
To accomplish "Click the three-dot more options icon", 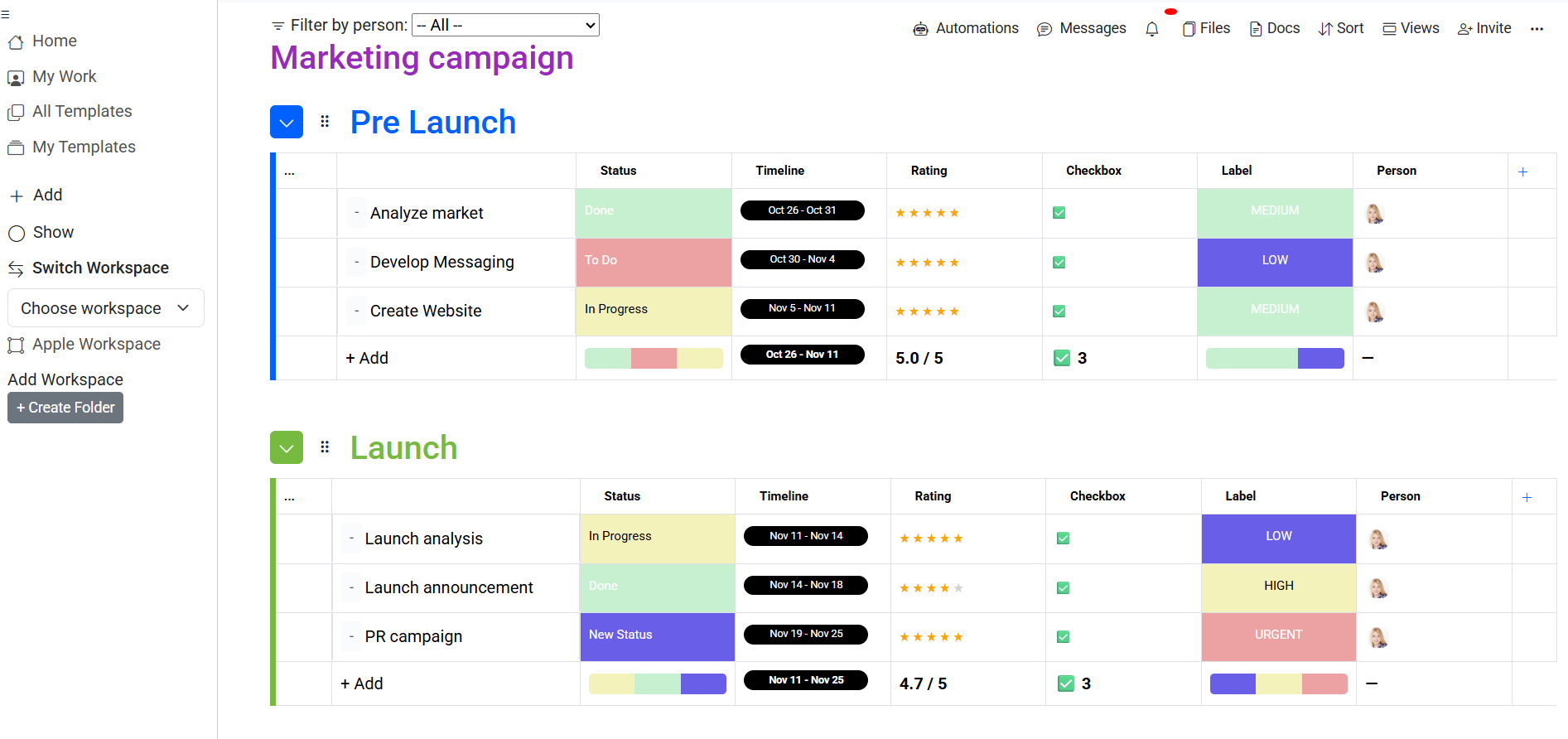I will point(1537,29).
